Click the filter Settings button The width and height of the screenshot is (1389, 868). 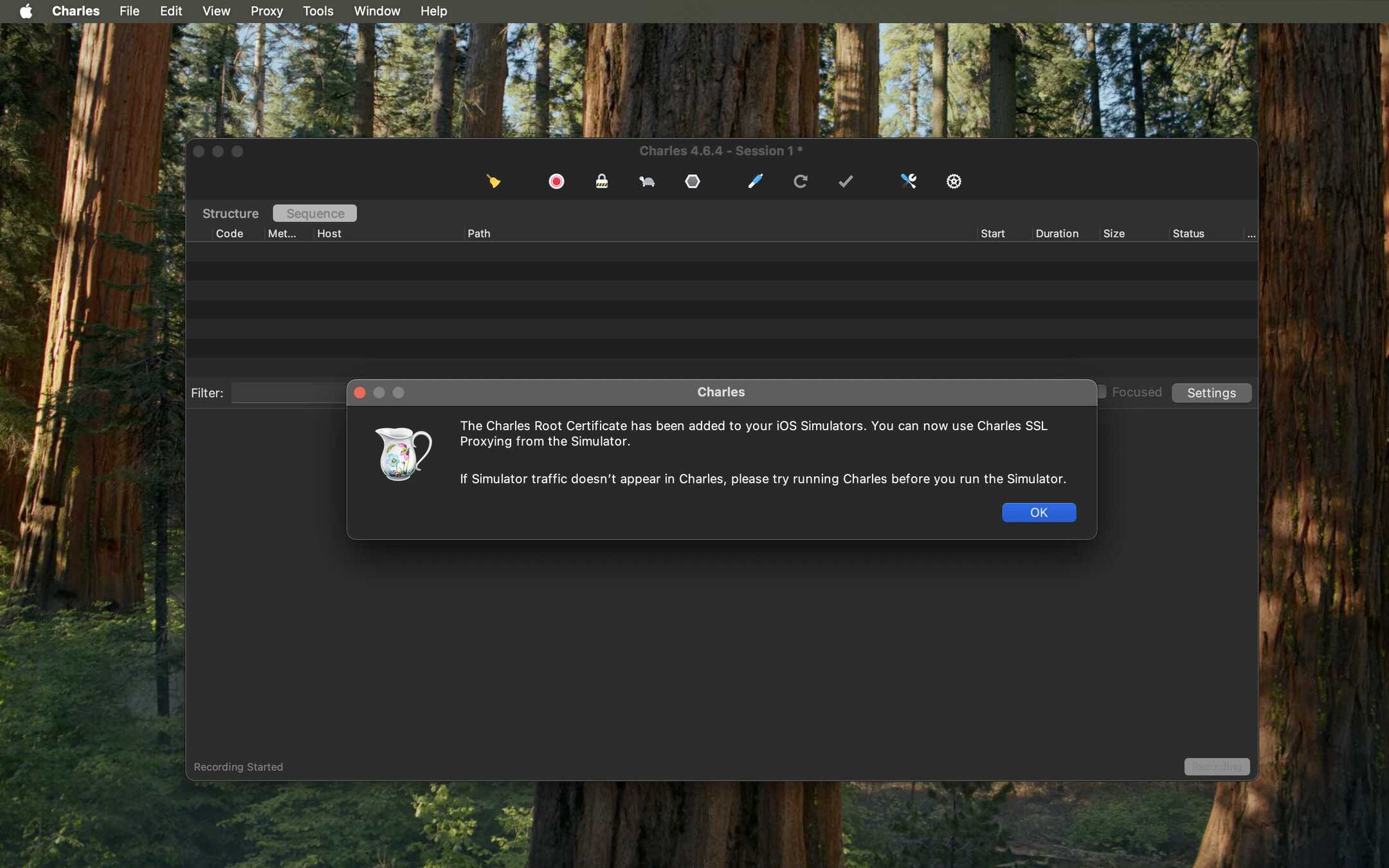click(x=1212, y=393)
